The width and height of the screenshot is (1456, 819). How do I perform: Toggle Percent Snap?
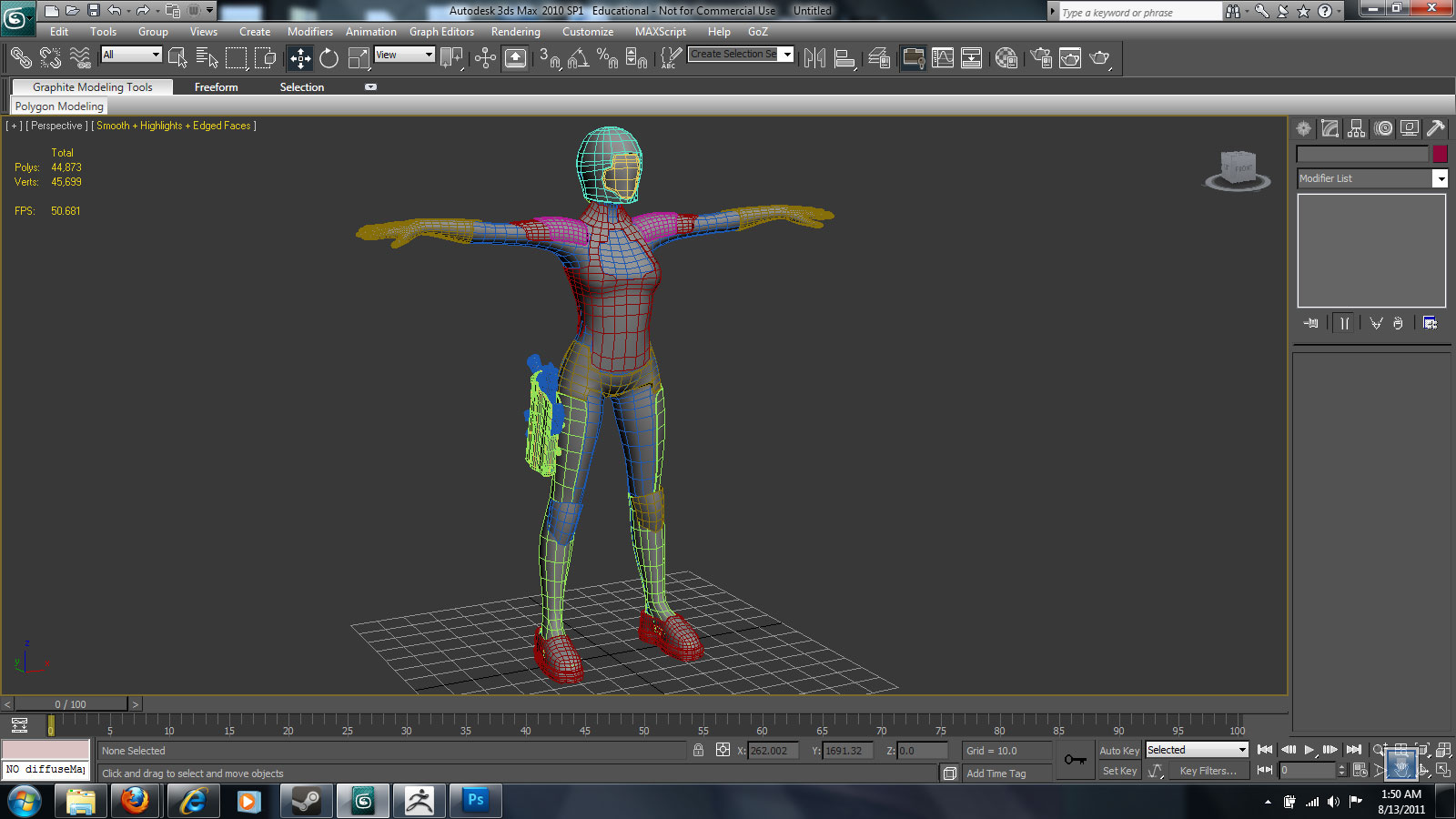tap(607, 58)
